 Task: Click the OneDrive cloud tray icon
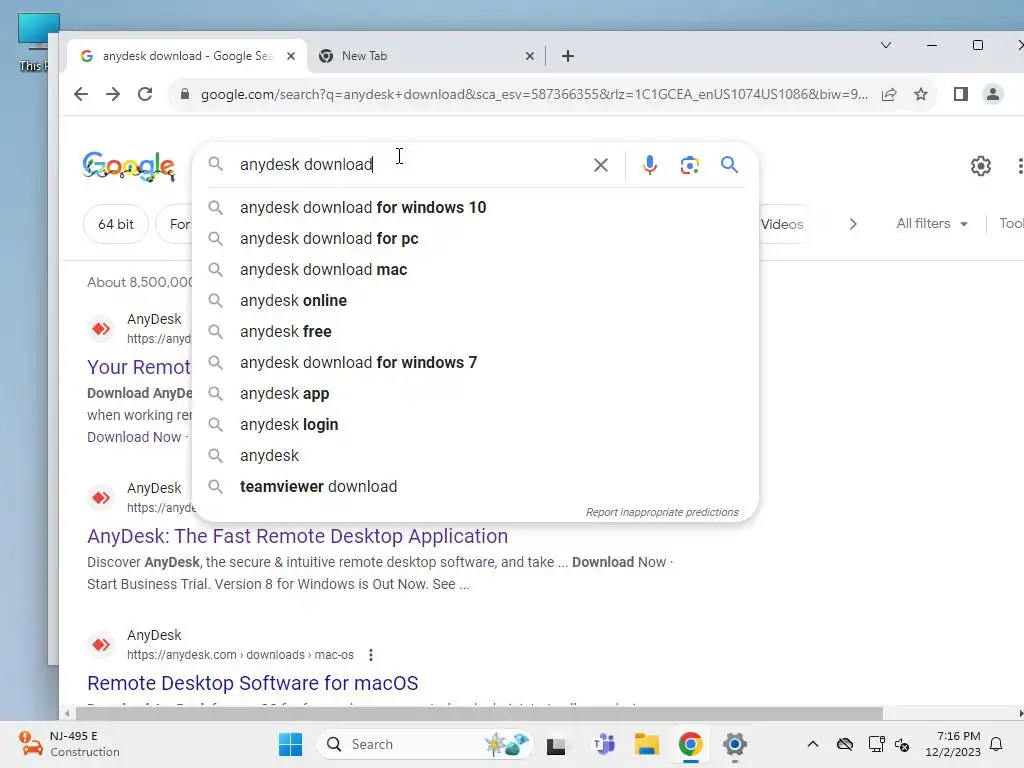[x=844, y=744]
